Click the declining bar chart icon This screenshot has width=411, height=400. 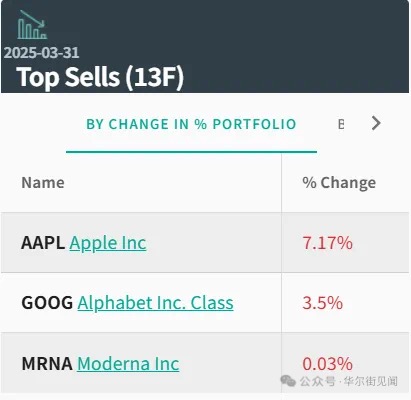32,25
